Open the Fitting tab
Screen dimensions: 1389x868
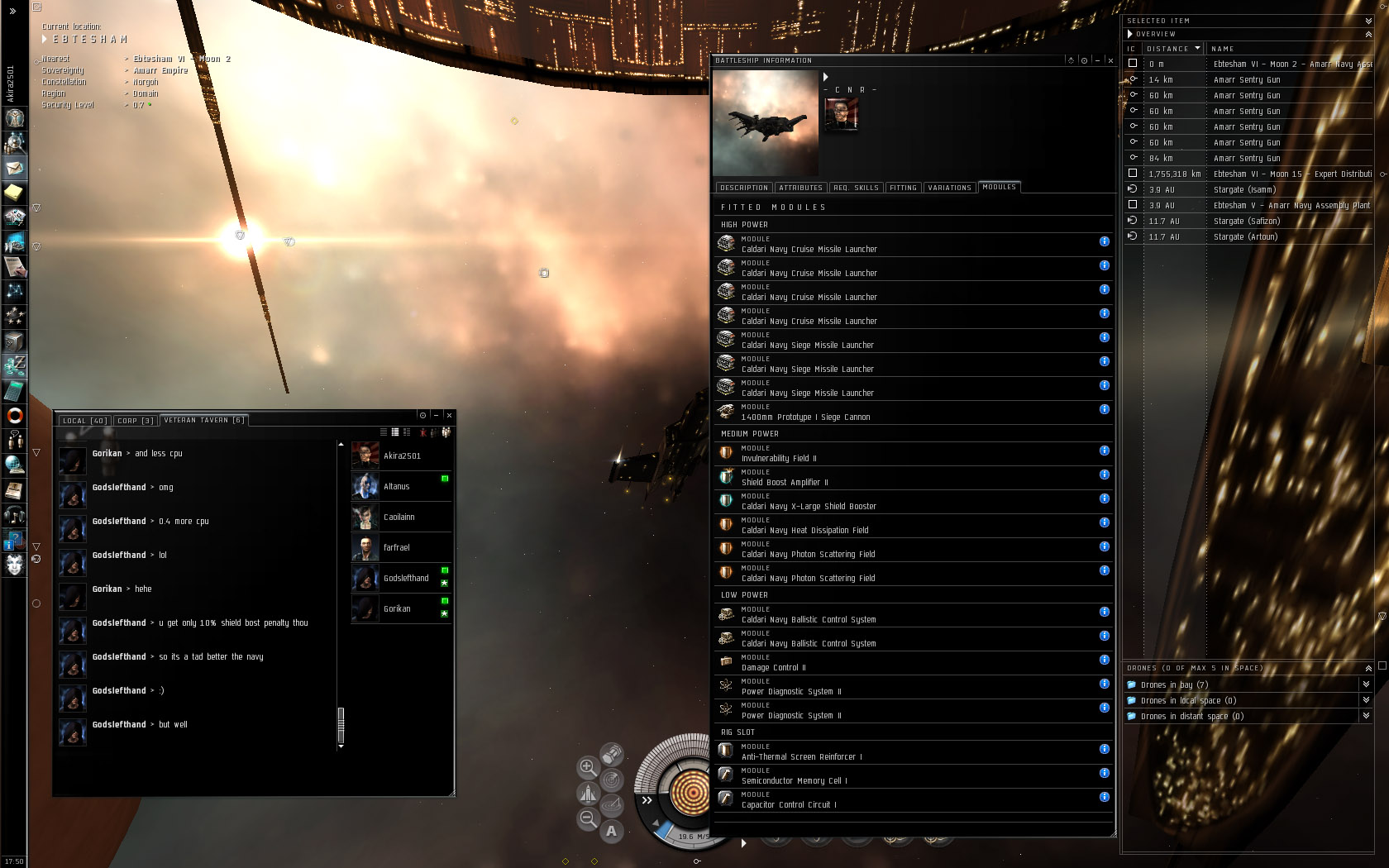[903, 188]
